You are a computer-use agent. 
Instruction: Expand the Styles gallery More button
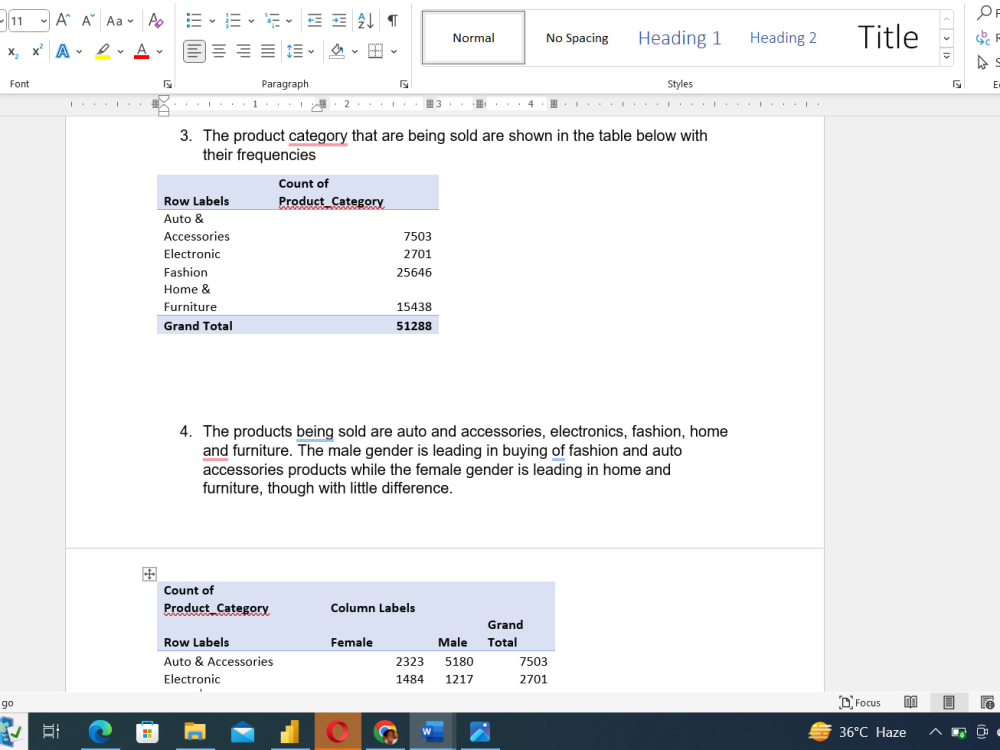tap(946, 56)
